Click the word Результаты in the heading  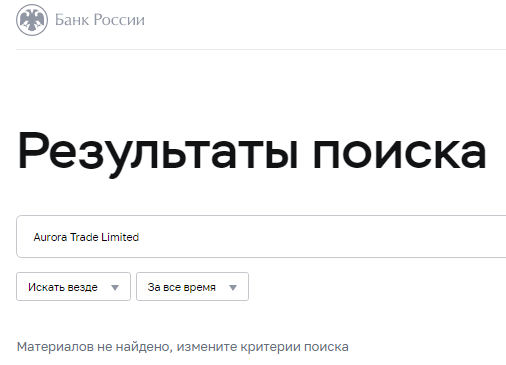coord(157,153)
